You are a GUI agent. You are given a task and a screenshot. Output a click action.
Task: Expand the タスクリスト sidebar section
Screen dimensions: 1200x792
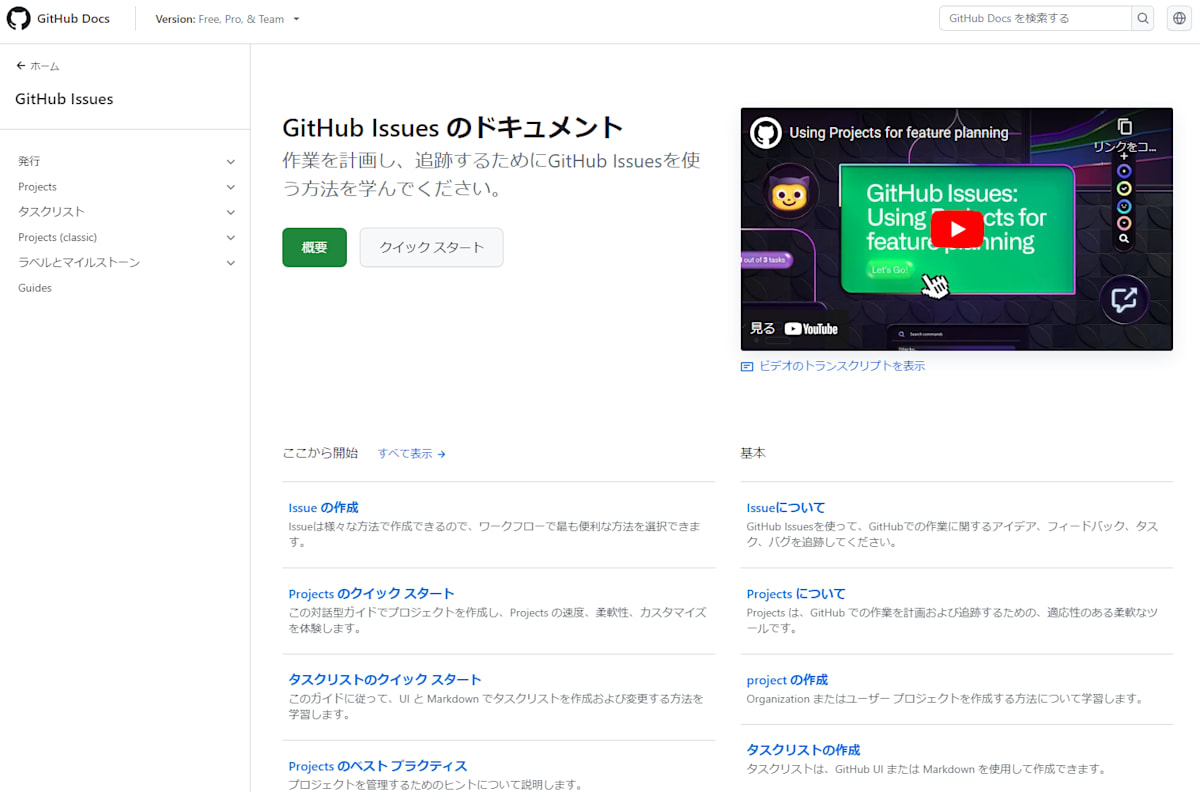(x=230, y=212)
